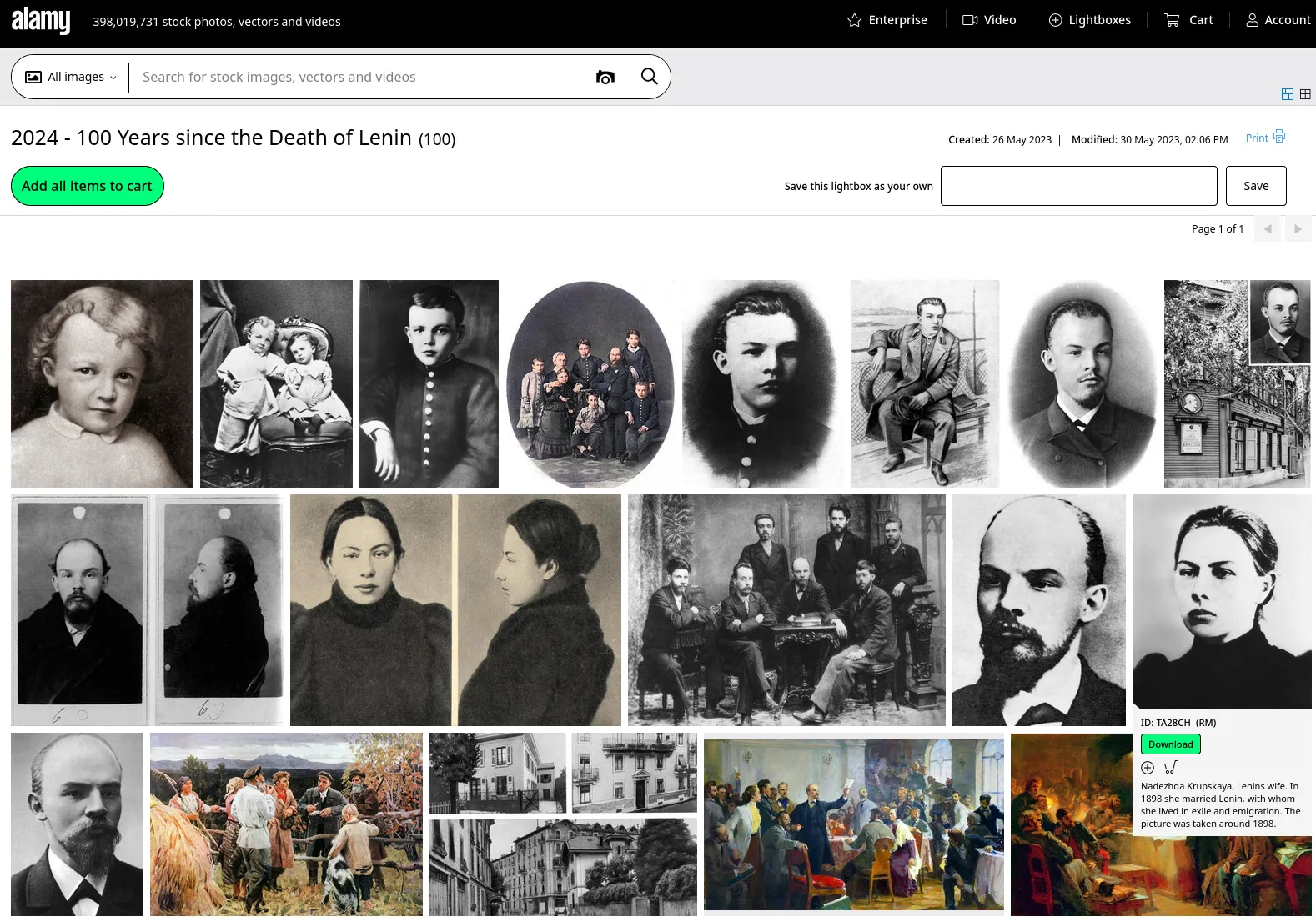
Task: Go to previous page arrow
Action: [1268, 229]
